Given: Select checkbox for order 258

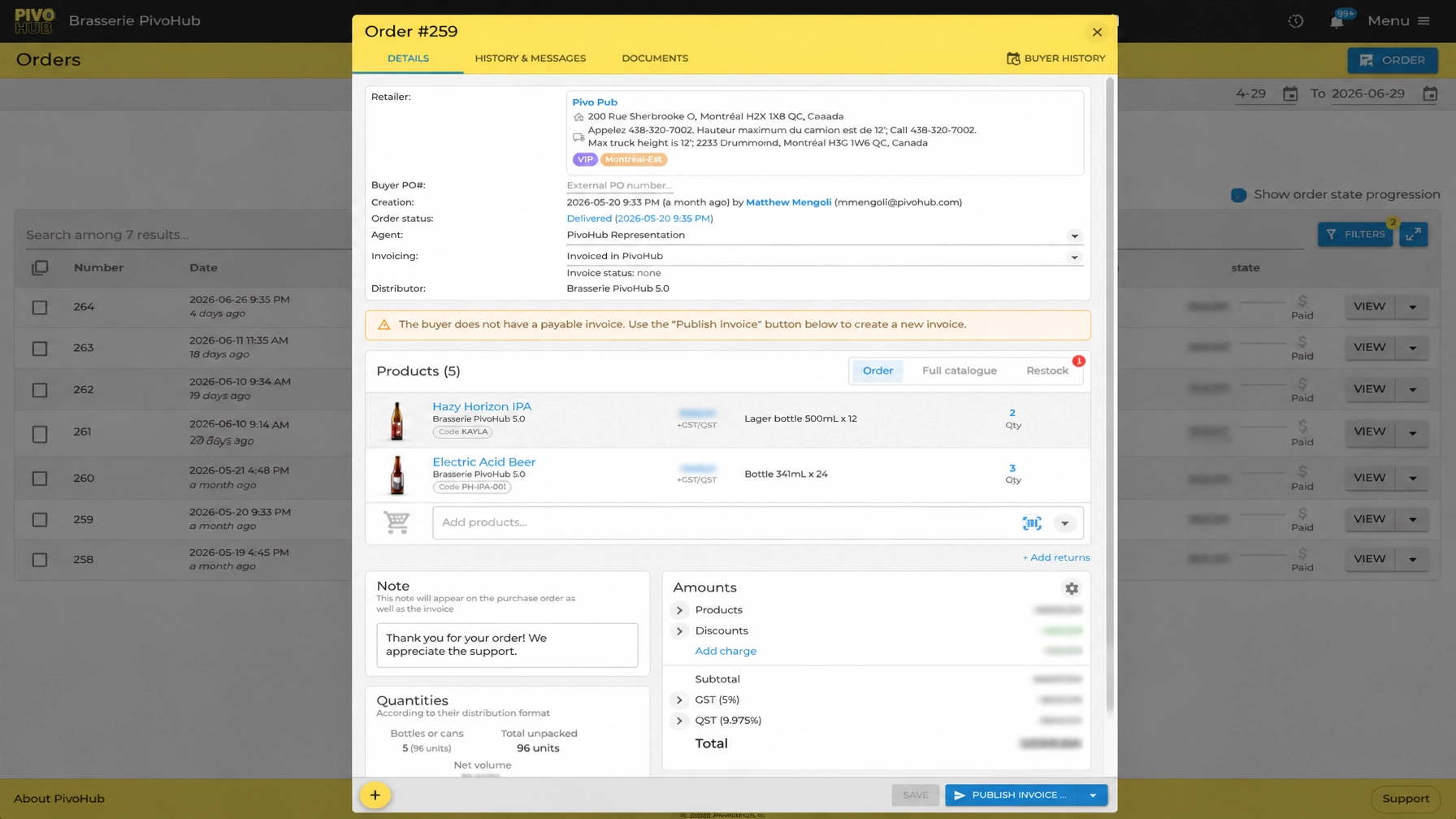Looking at the screenshot, I should tap(40, 560).
